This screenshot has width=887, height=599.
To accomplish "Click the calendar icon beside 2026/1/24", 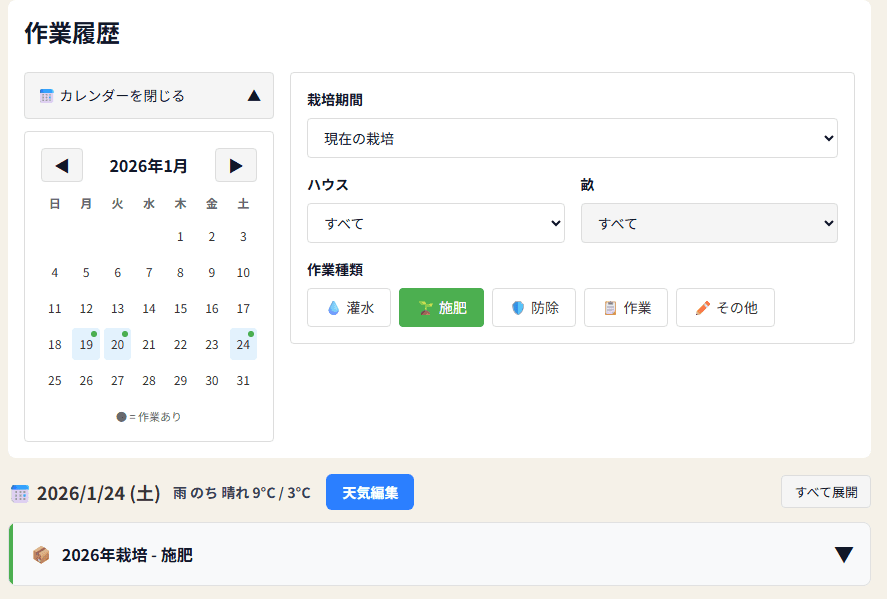I will pyautogui.click(x=21, y=491).
